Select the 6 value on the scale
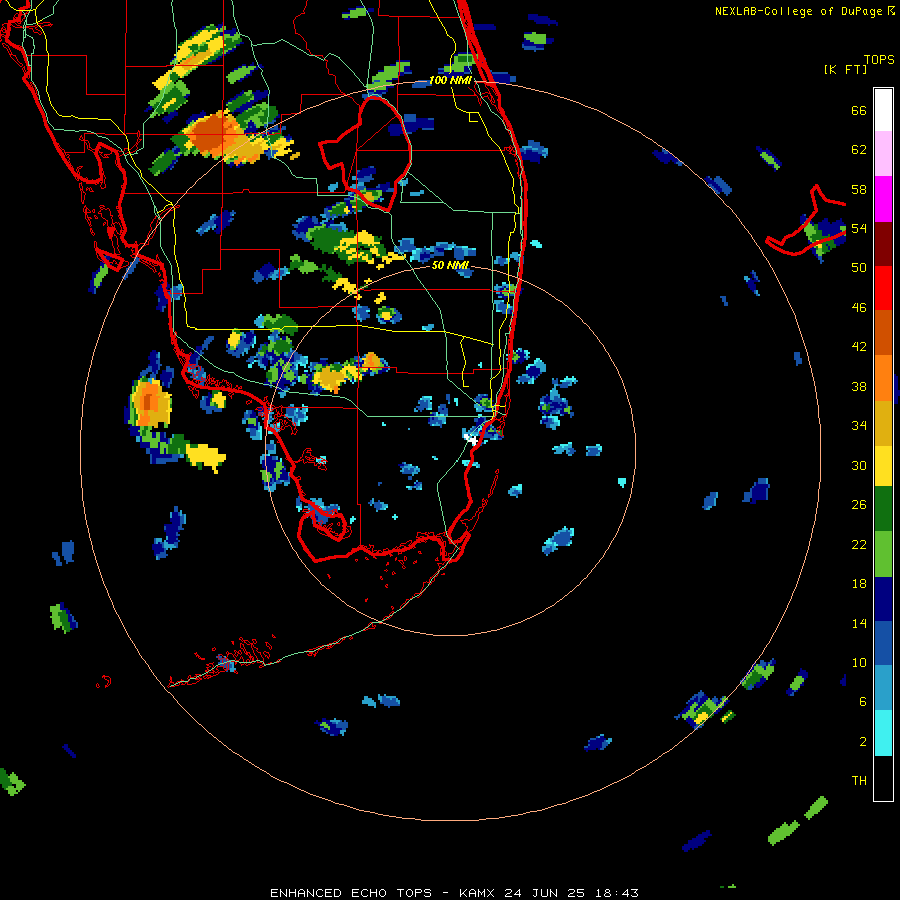 [x=863, y=702]
